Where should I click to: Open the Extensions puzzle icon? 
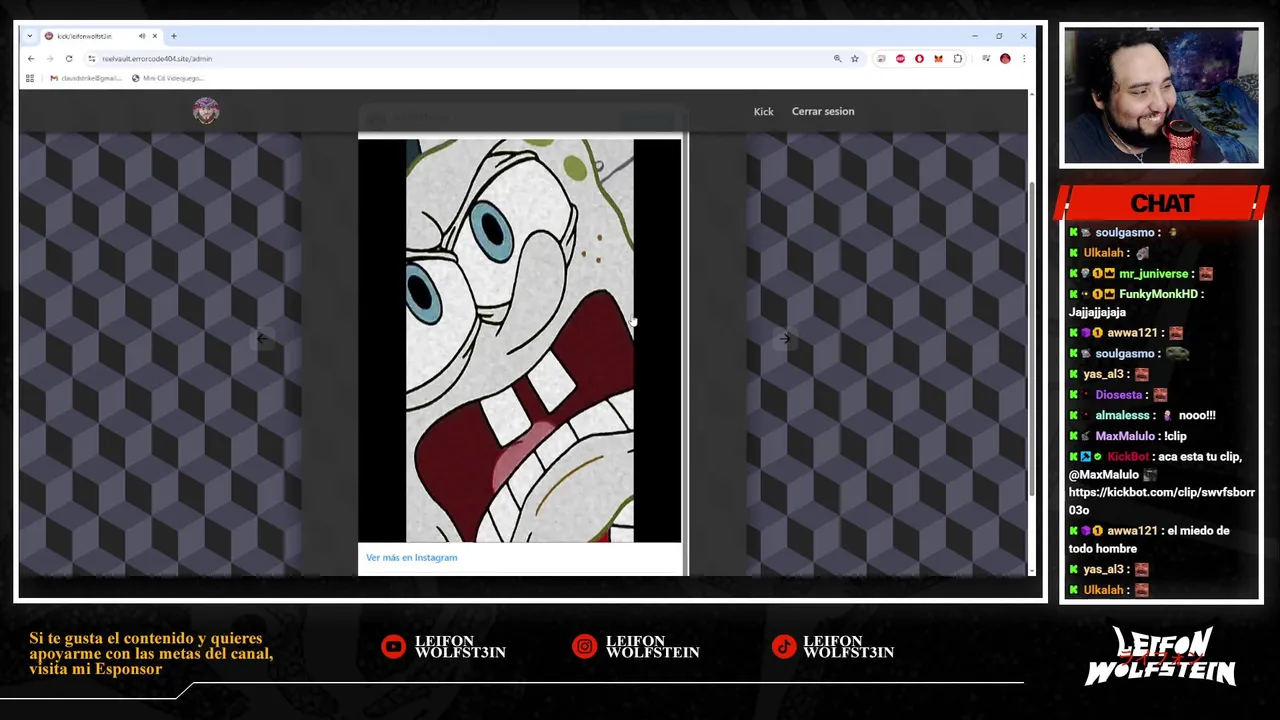click(958, 59)
